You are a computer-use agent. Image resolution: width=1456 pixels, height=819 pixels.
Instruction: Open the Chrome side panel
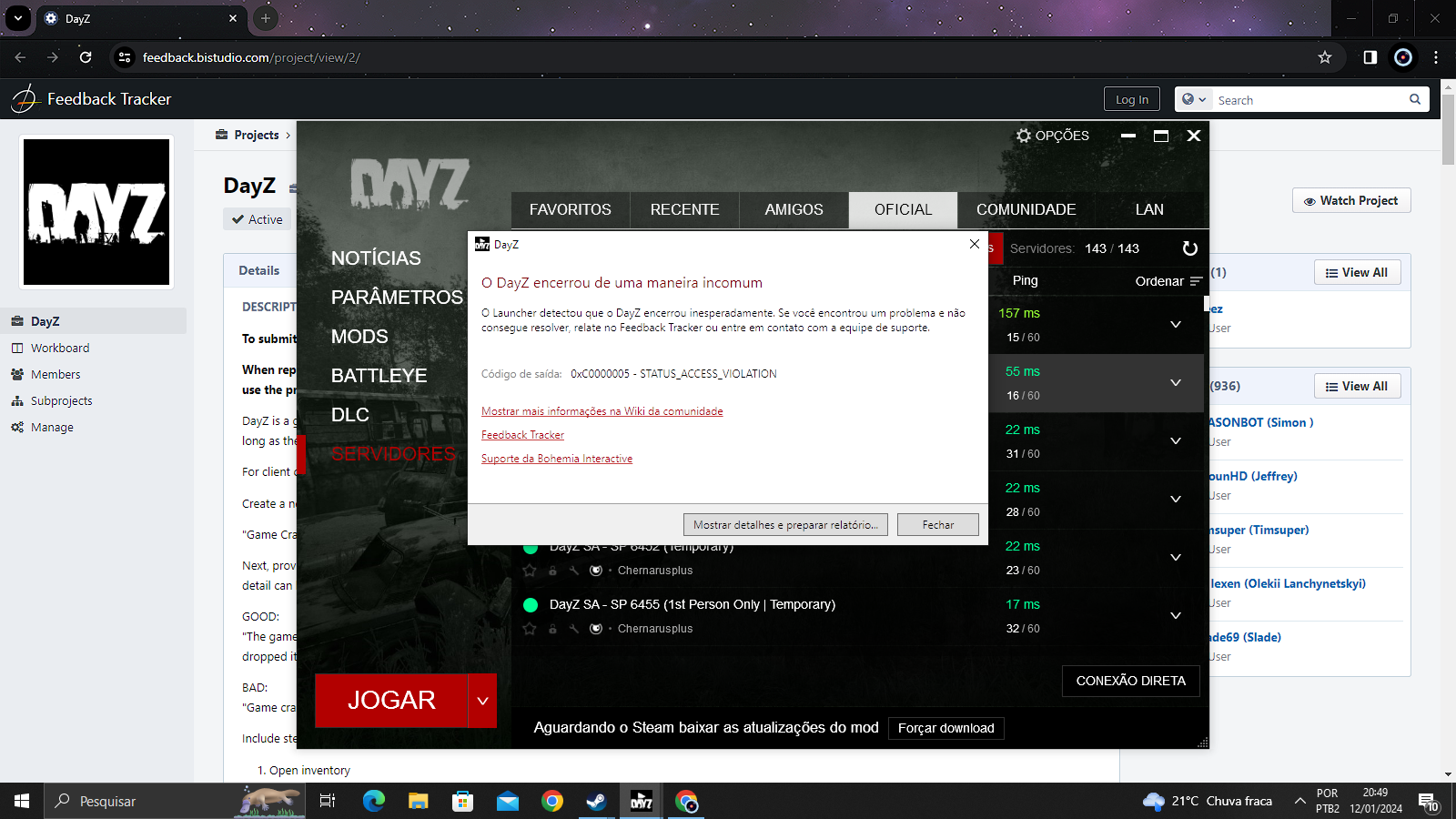pos(1370,57)
